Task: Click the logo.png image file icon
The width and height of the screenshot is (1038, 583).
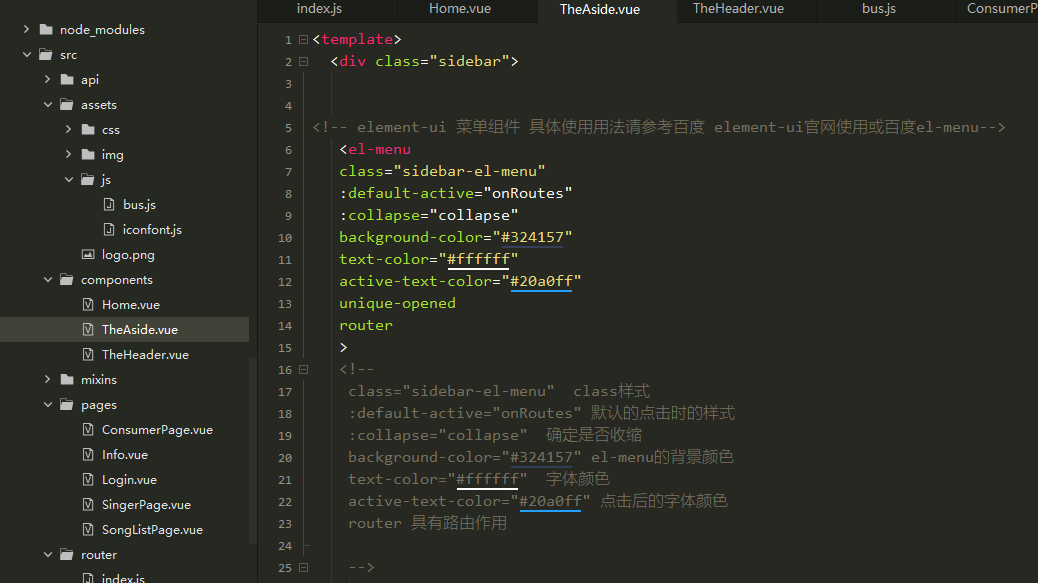Action: [x=88, y=254]
